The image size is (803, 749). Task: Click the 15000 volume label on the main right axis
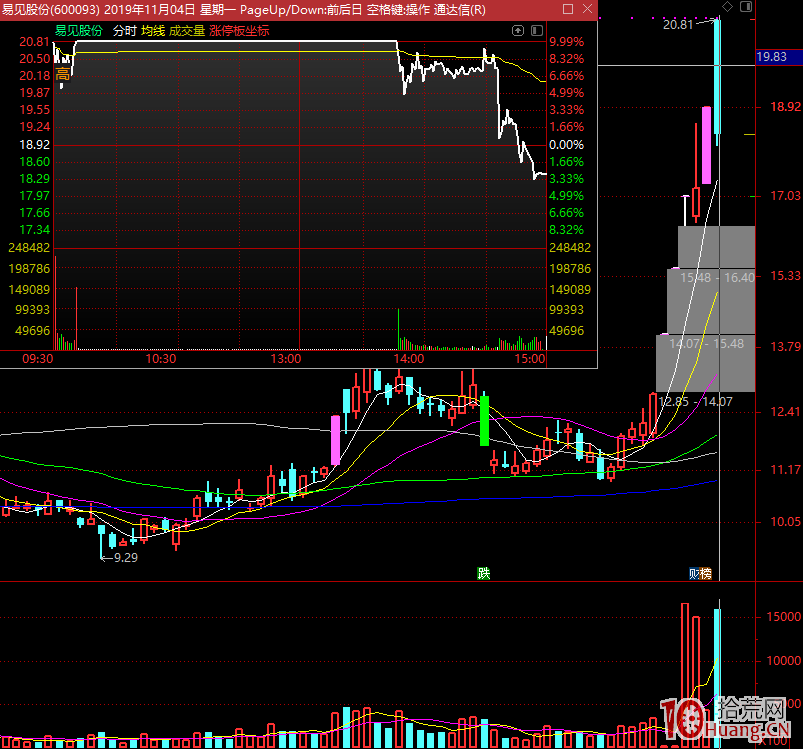[784, 617]
